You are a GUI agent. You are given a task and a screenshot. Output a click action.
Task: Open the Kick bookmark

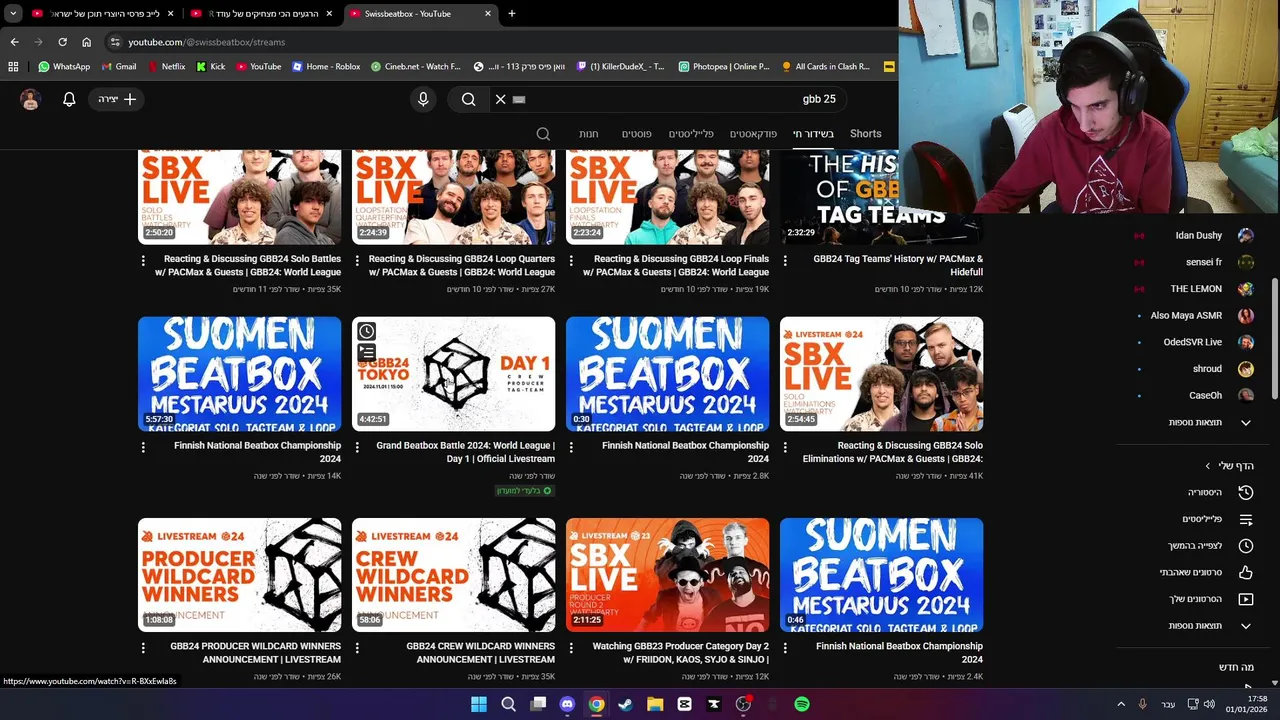pos(211,67)
